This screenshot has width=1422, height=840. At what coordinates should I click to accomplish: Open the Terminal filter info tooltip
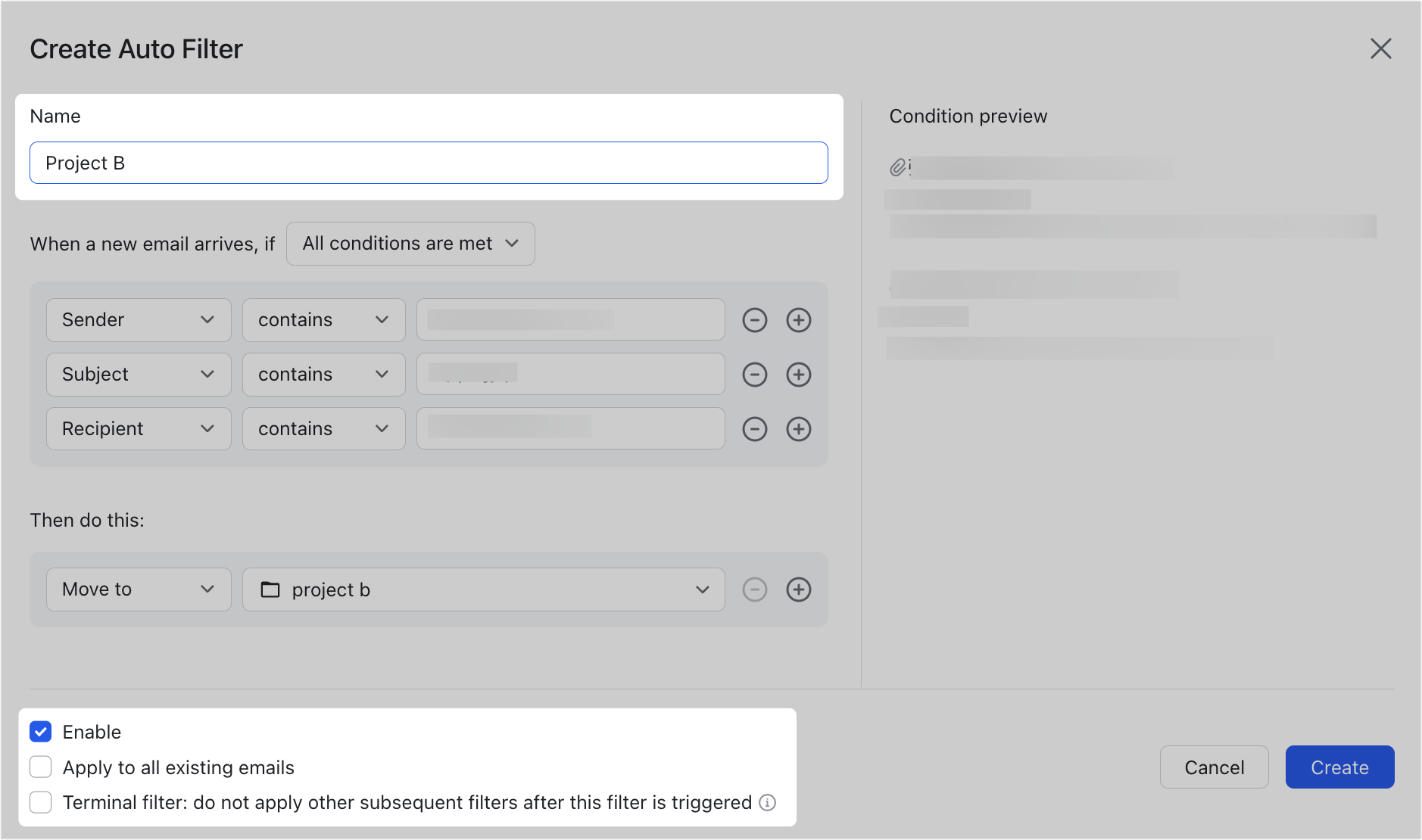tap(767, 802)
